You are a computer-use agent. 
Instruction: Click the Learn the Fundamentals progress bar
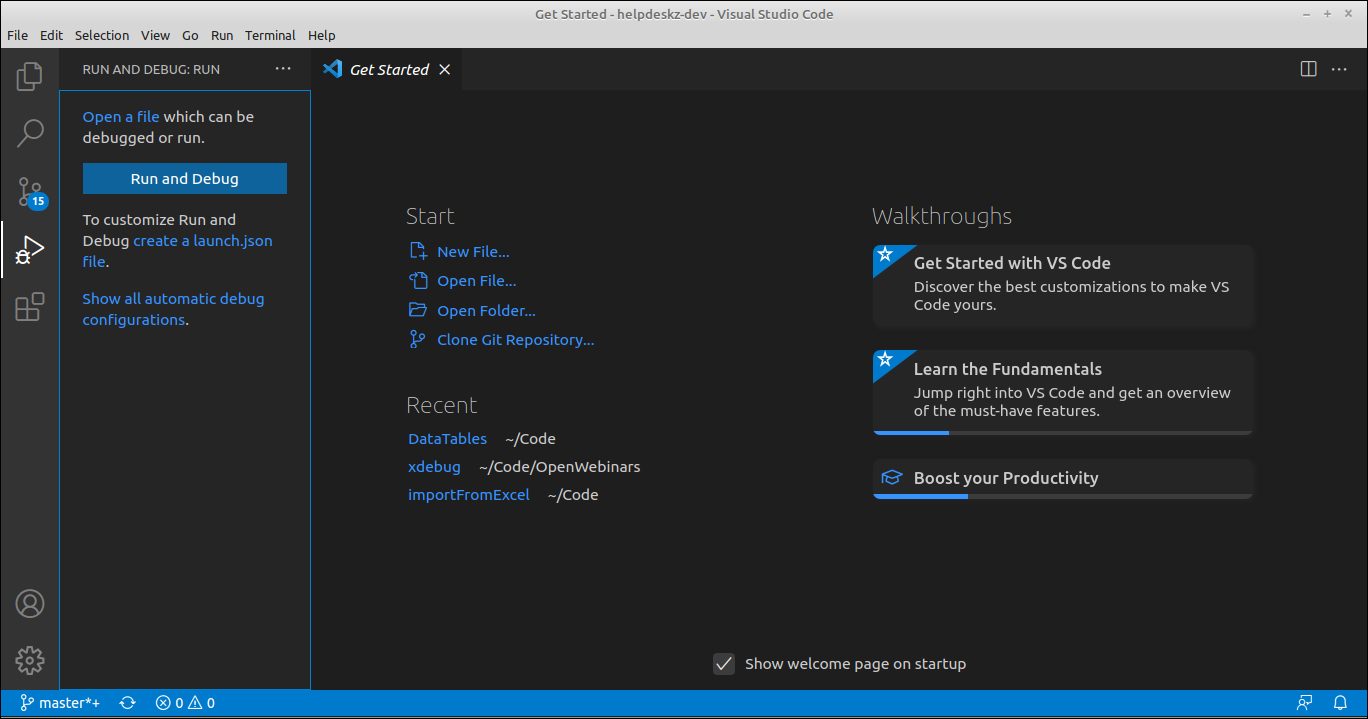910,432
